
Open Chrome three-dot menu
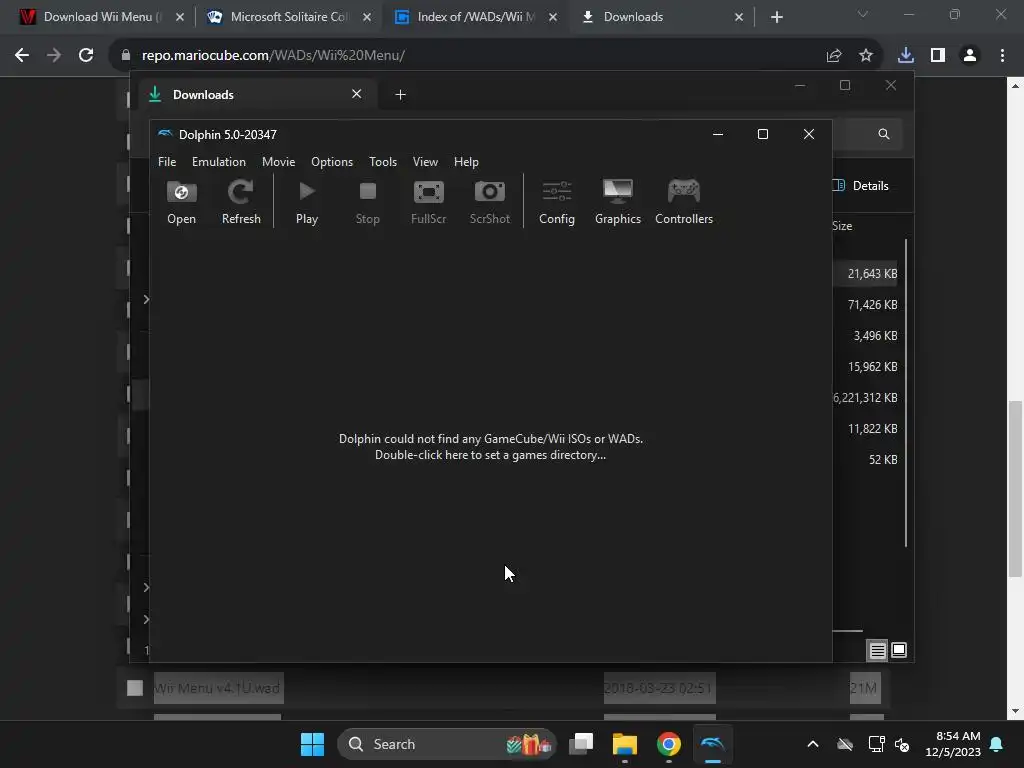point(1002,56)
